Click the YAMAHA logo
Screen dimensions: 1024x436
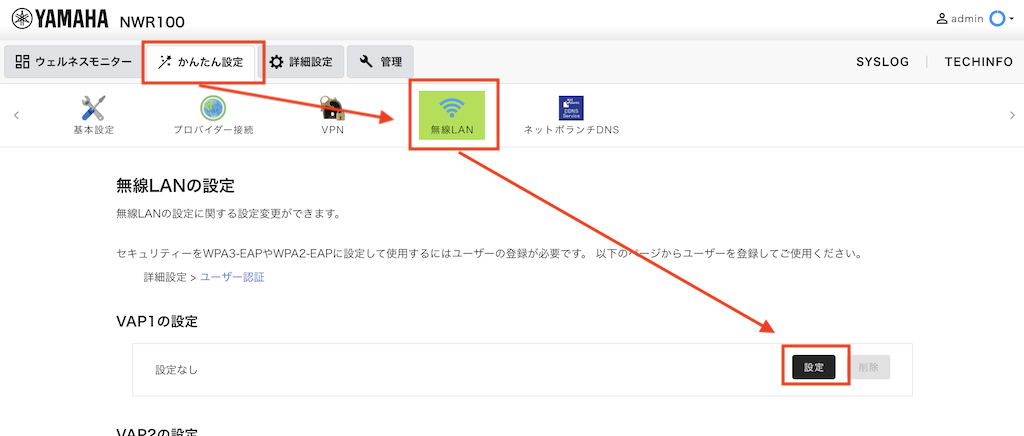click(x=62, y=19)
